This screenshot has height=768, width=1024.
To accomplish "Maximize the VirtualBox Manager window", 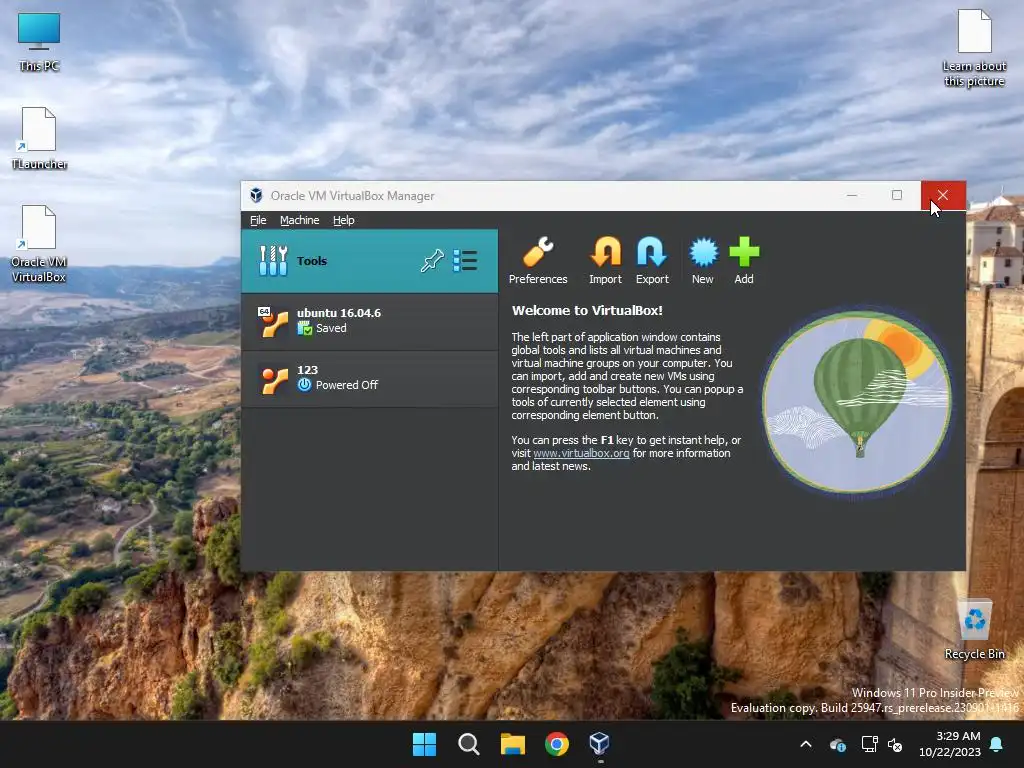I will coord(897,195).
